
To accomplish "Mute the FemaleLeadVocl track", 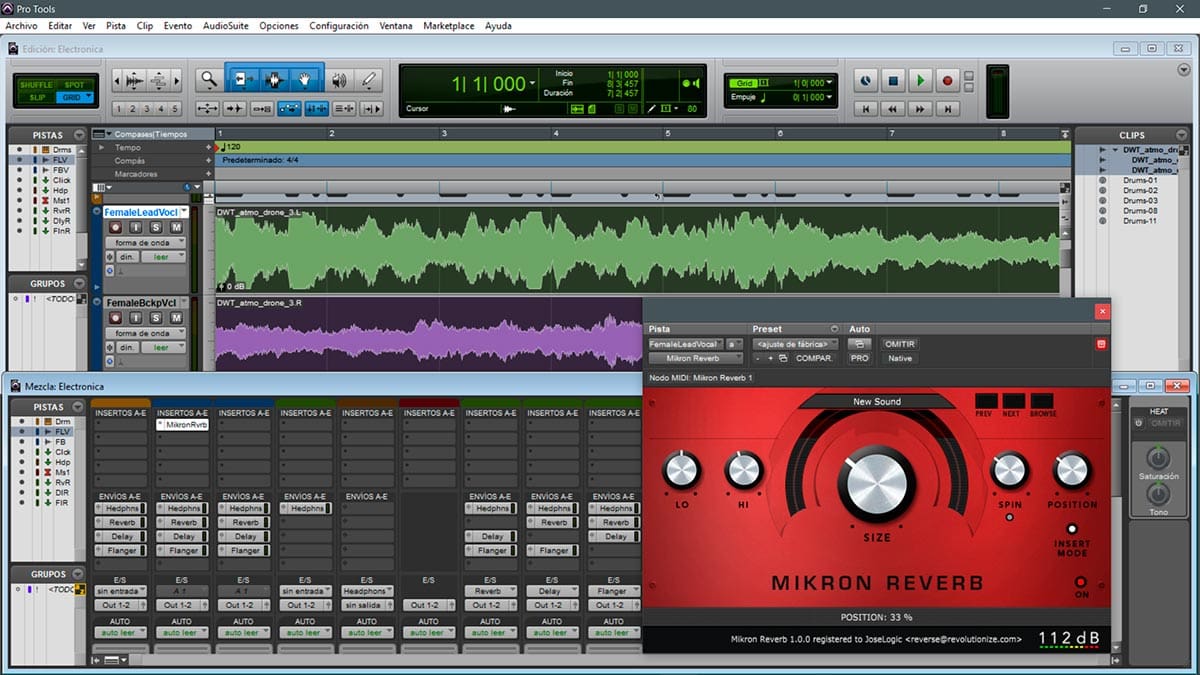I will [x=176, y=228].
